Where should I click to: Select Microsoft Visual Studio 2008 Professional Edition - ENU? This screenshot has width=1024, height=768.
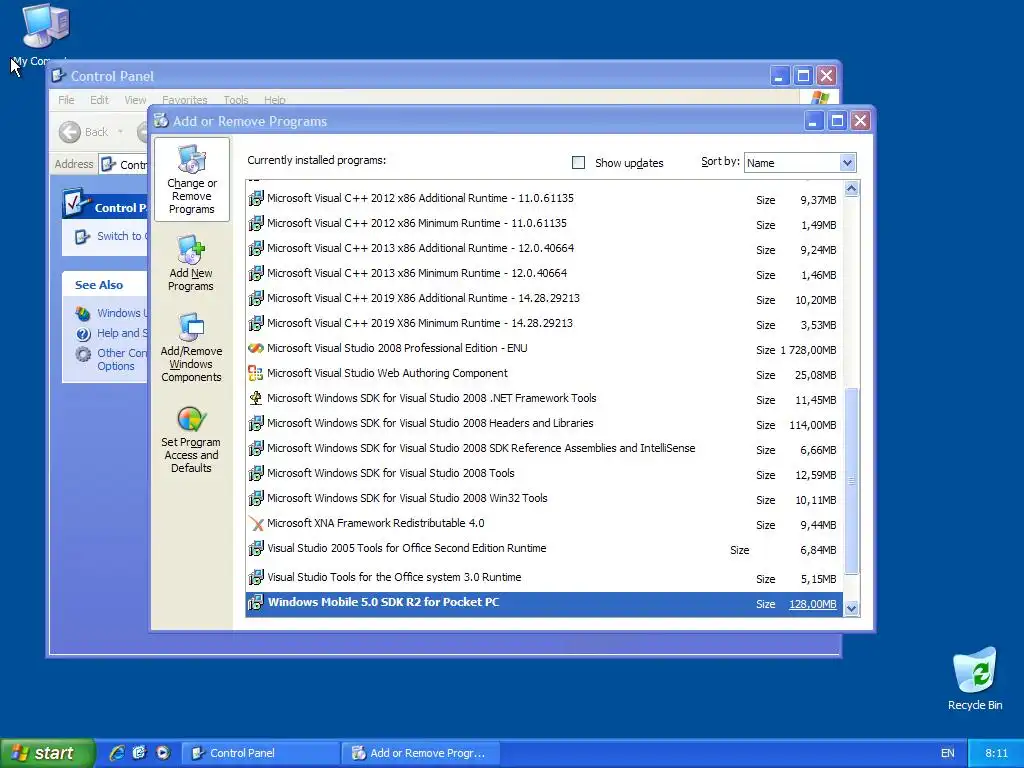397,348
